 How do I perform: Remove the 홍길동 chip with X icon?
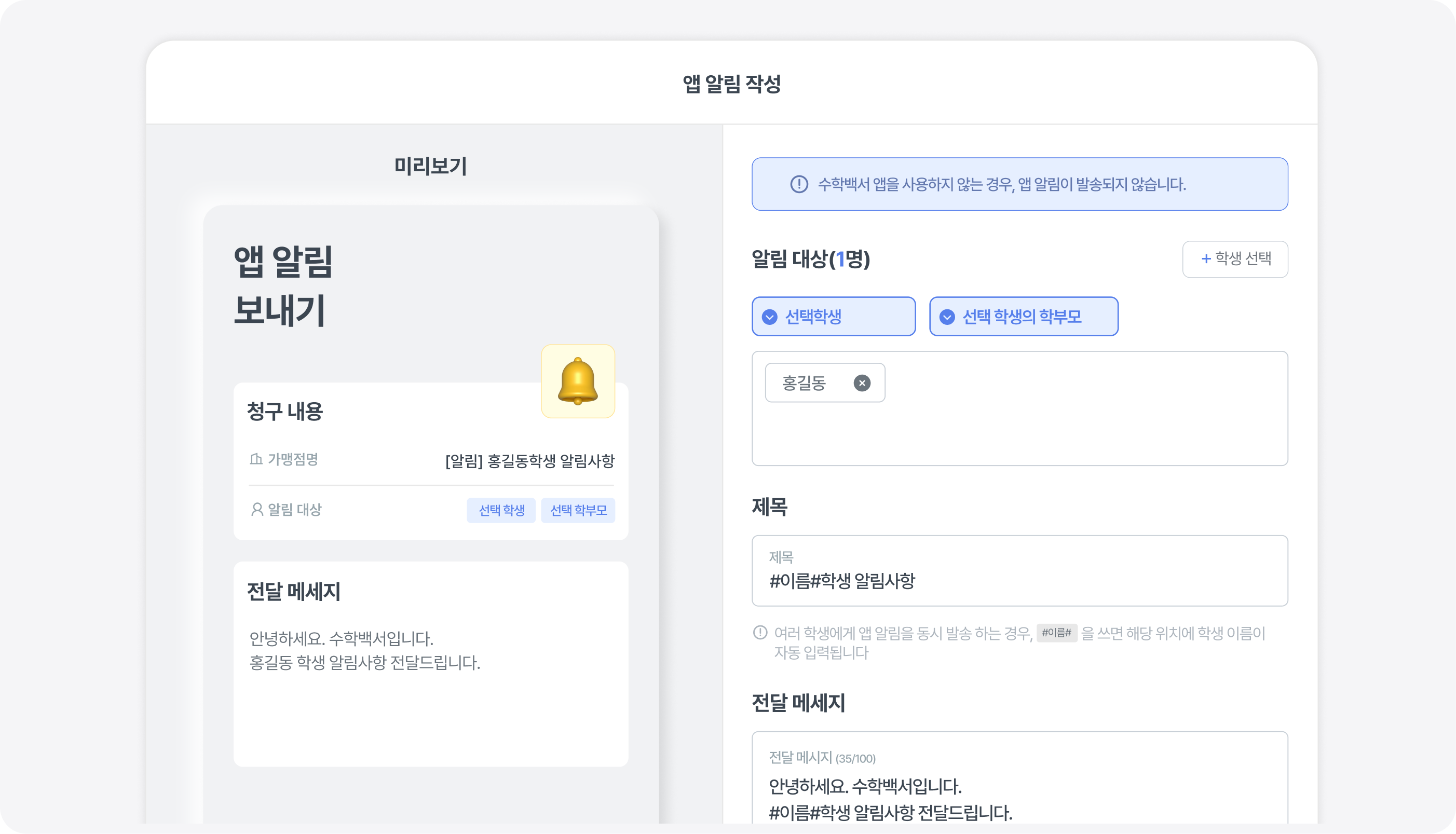[x=862, y=382]
